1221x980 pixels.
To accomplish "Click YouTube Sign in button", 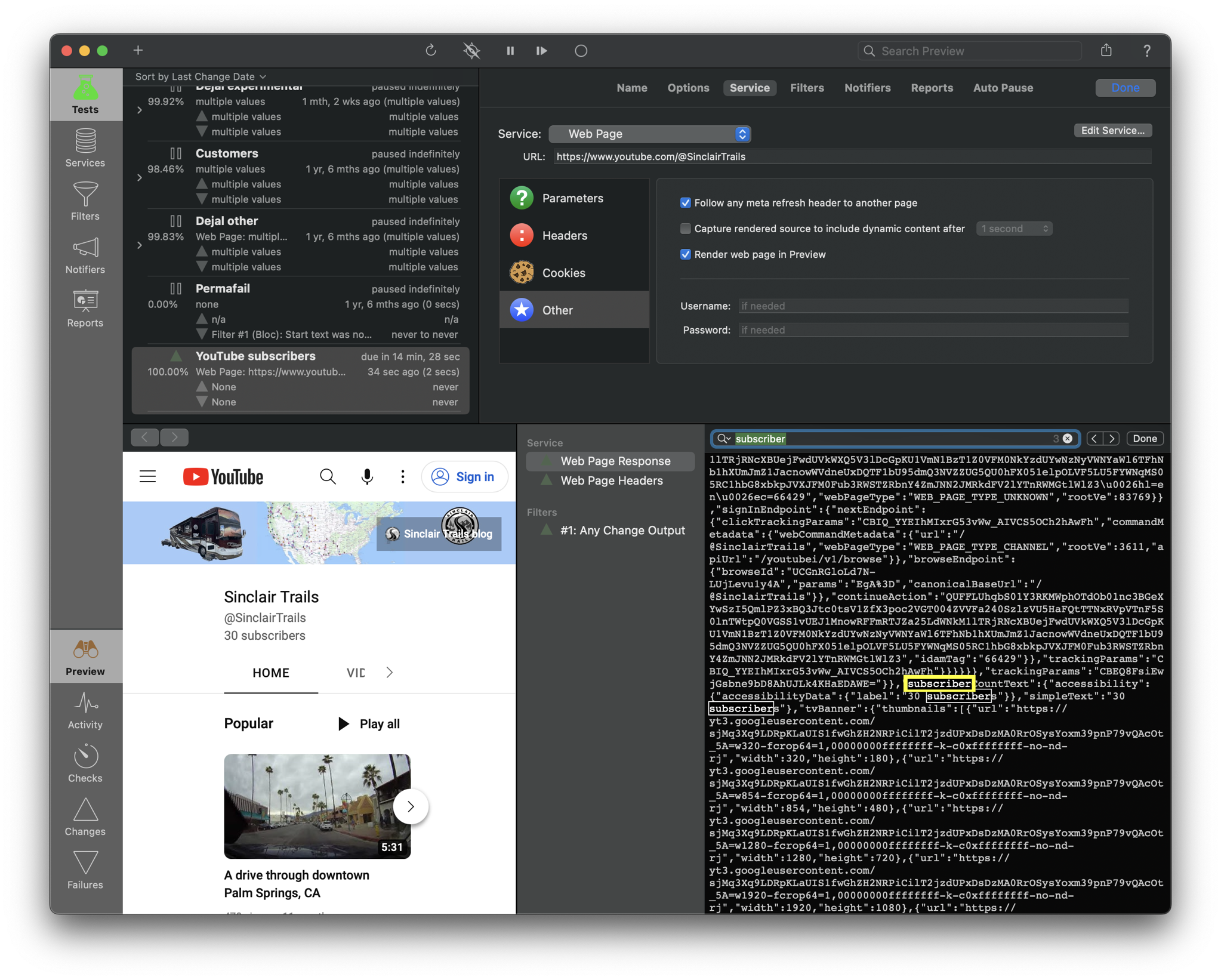I will 464,477.
